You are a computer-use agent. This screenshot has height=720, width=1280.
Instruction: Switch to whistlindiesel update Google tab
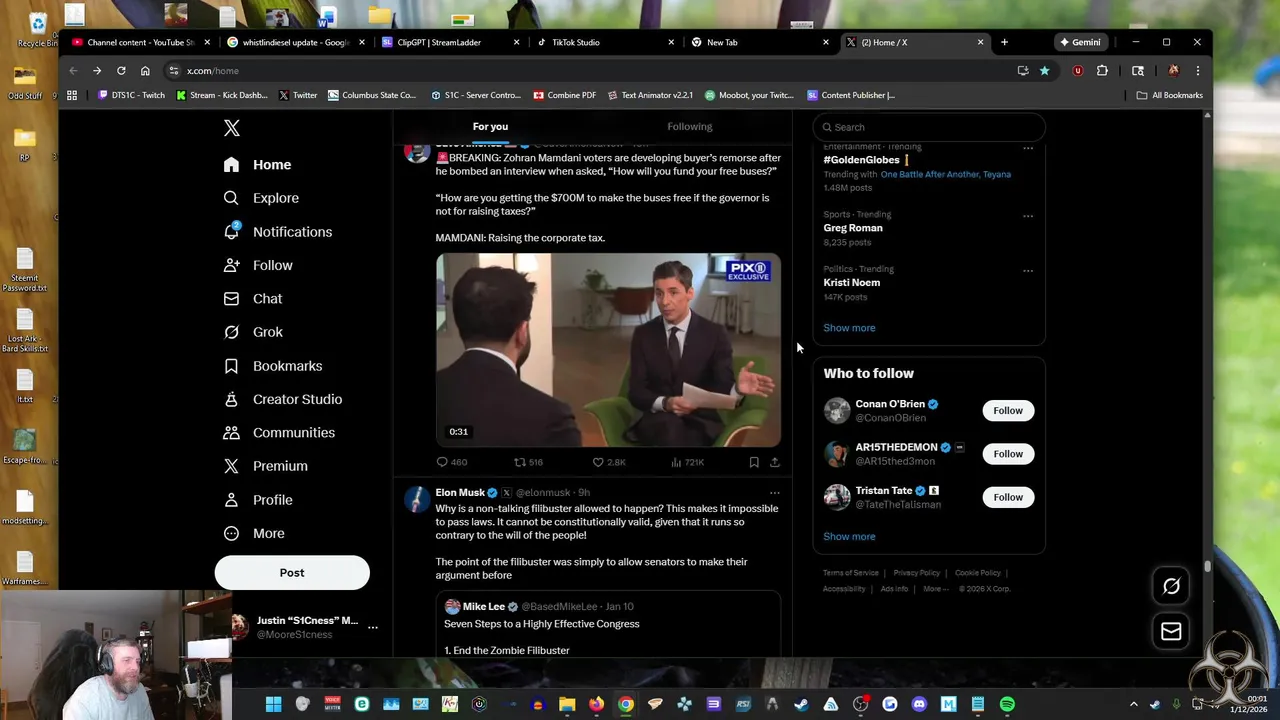297,42
